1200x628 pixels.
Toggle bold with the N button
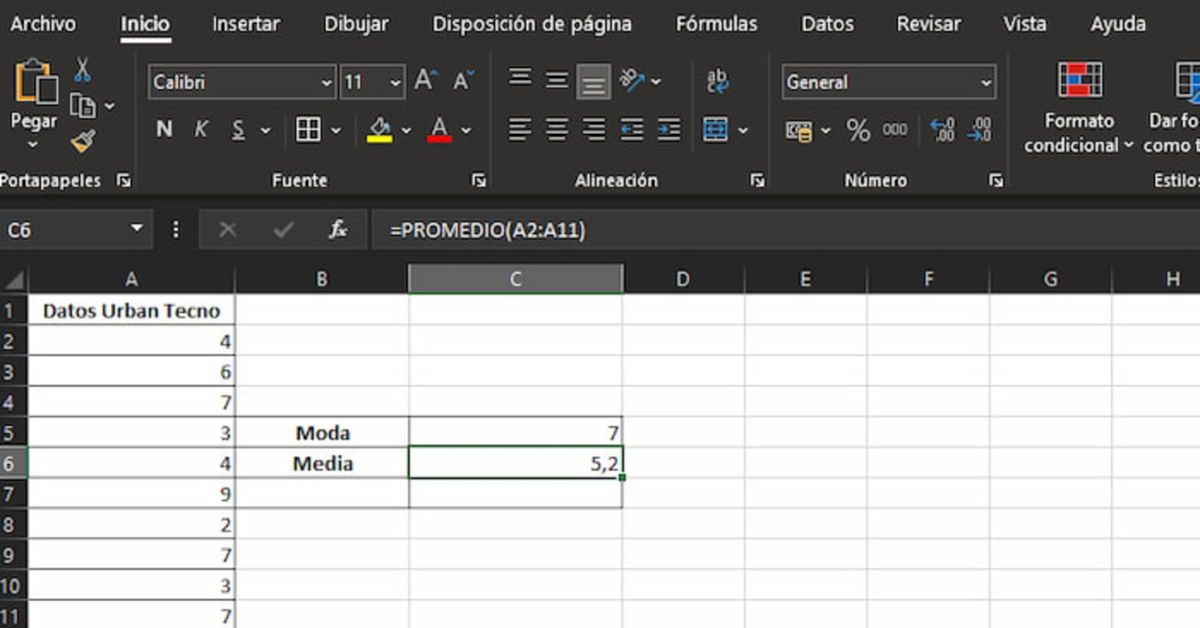pyautogui.click(x=164, y=128)
